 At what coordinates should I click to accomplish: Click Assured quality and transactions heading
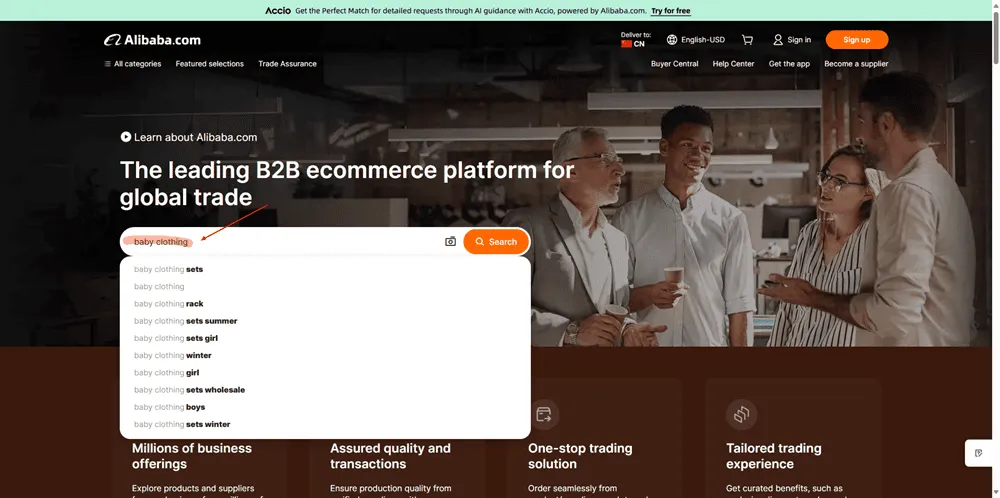point(390,456)
